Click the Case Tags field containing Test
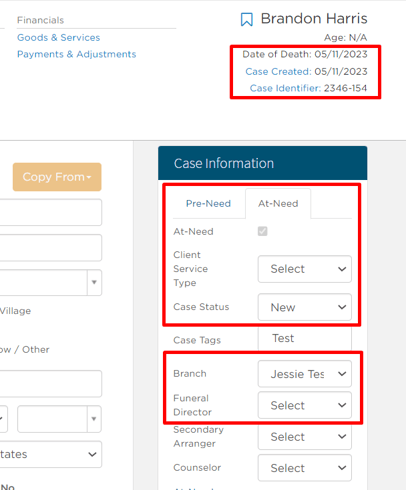The image size is (406, 490). pos(305,338)
